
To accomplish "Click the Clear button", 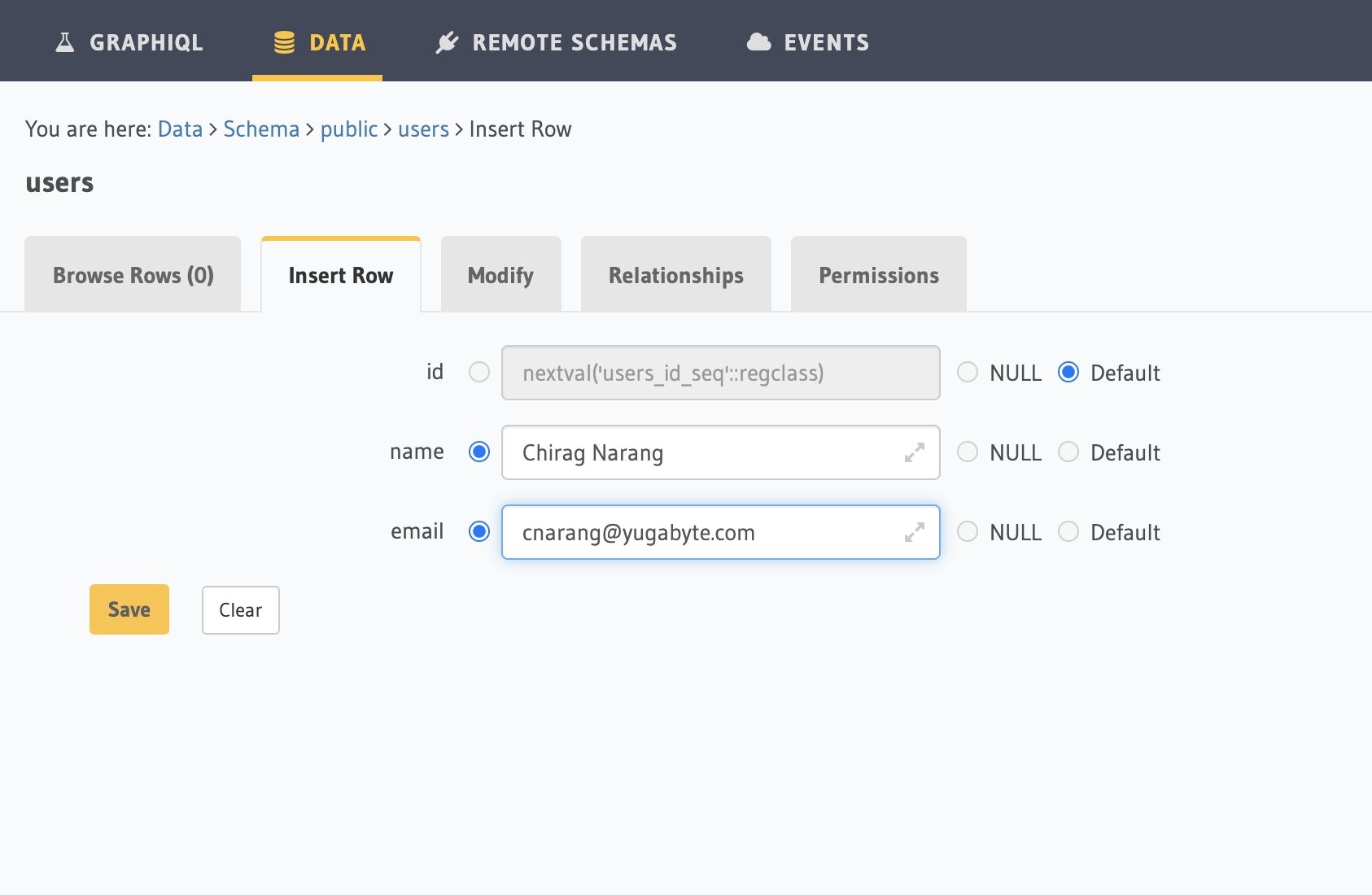I will [240, 610].
